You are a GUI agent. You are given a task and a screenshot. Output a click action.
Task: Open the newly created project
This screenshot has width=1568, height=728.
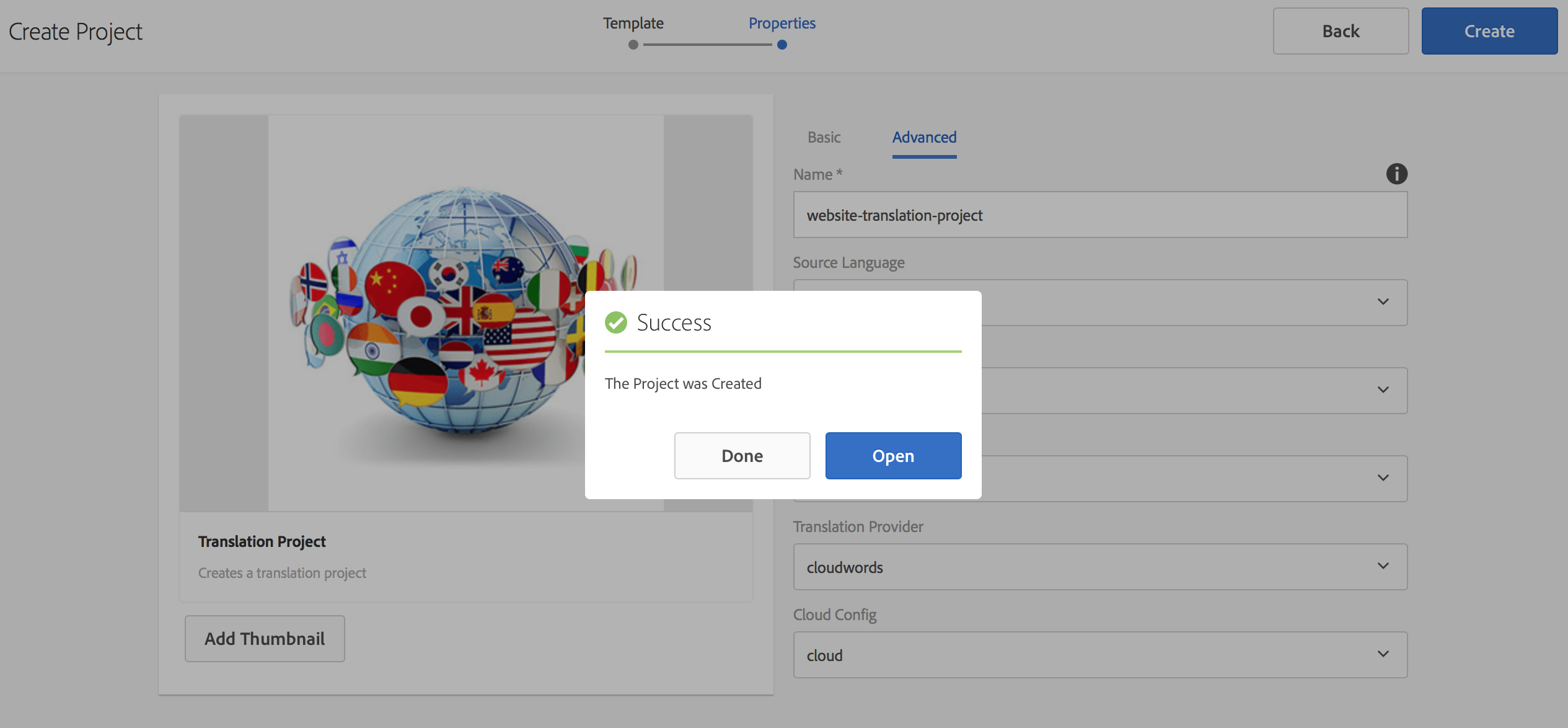pos(893,456)
